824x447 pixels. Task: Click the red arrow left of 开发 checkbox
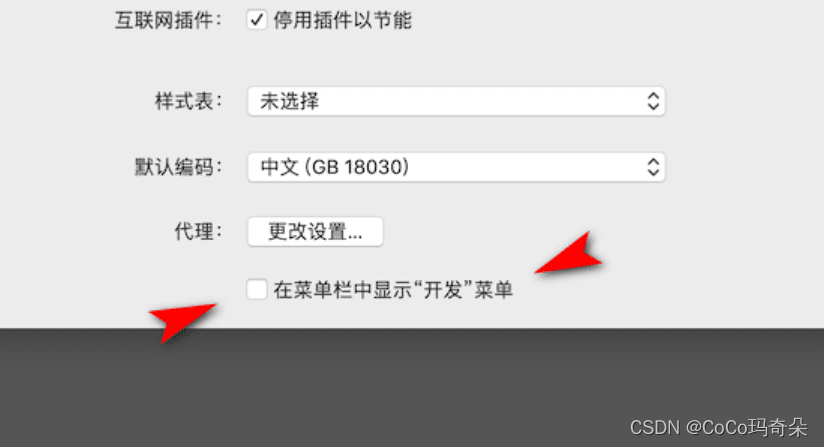(x=181, y=321)
